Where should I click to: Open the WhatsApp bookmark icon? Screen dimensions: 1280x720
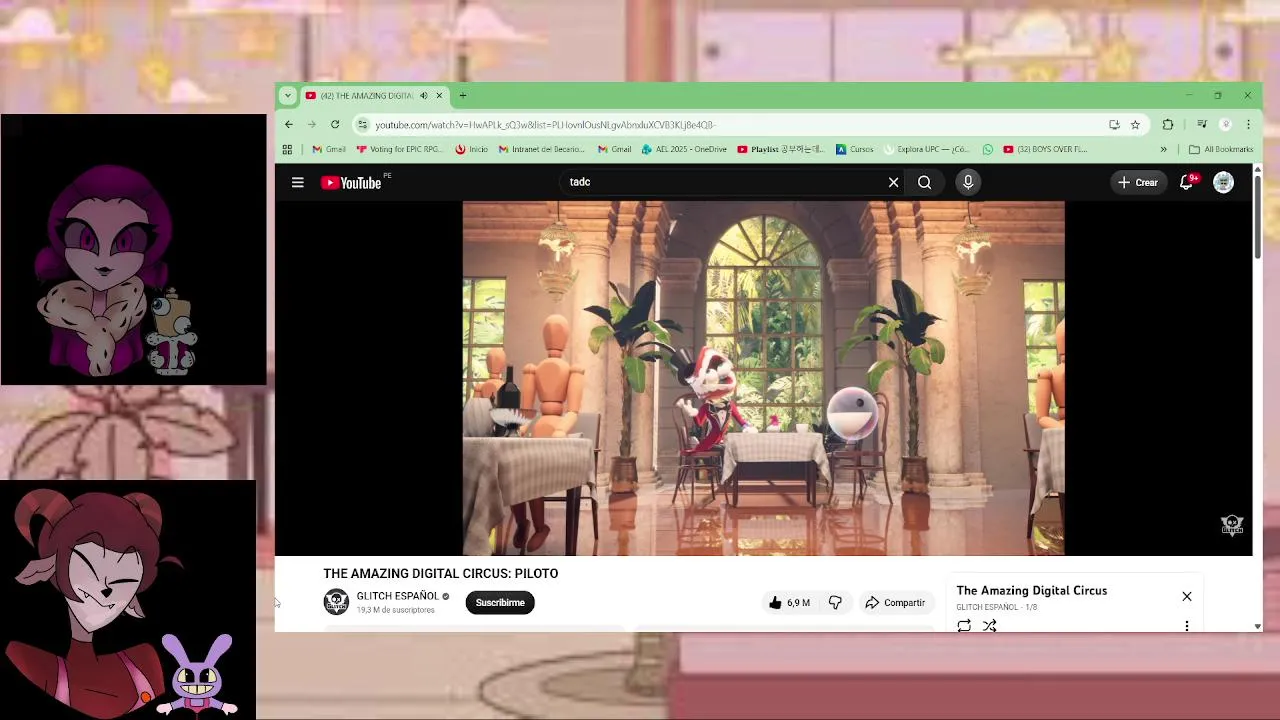pyautogui.click(x=988, y=150)
